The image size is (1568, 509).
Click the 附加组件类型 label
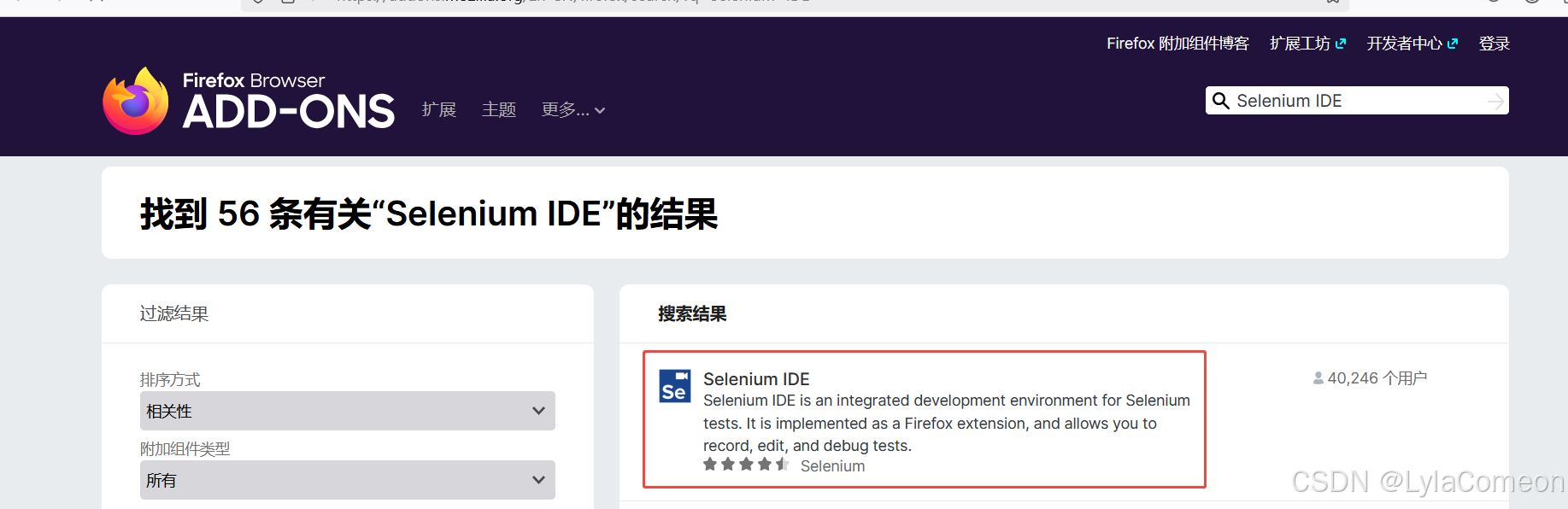185,448
